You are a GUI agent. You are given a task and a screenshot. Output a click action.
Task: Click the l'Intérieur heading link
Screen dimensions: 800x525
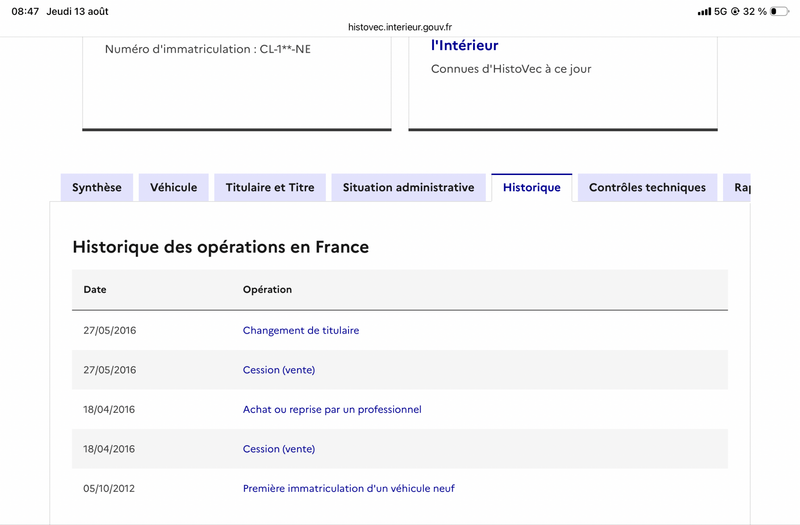[x=465, y=45]
